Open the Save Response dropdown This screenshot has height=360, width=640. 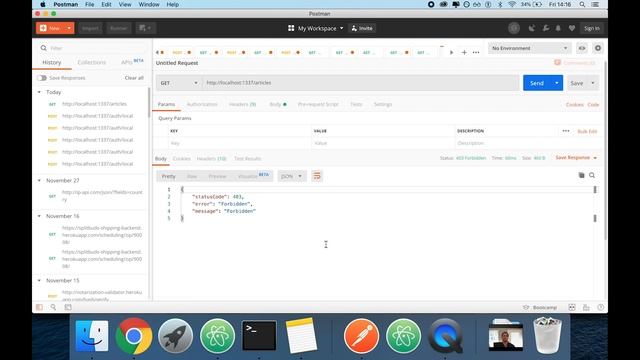point(576,158)
